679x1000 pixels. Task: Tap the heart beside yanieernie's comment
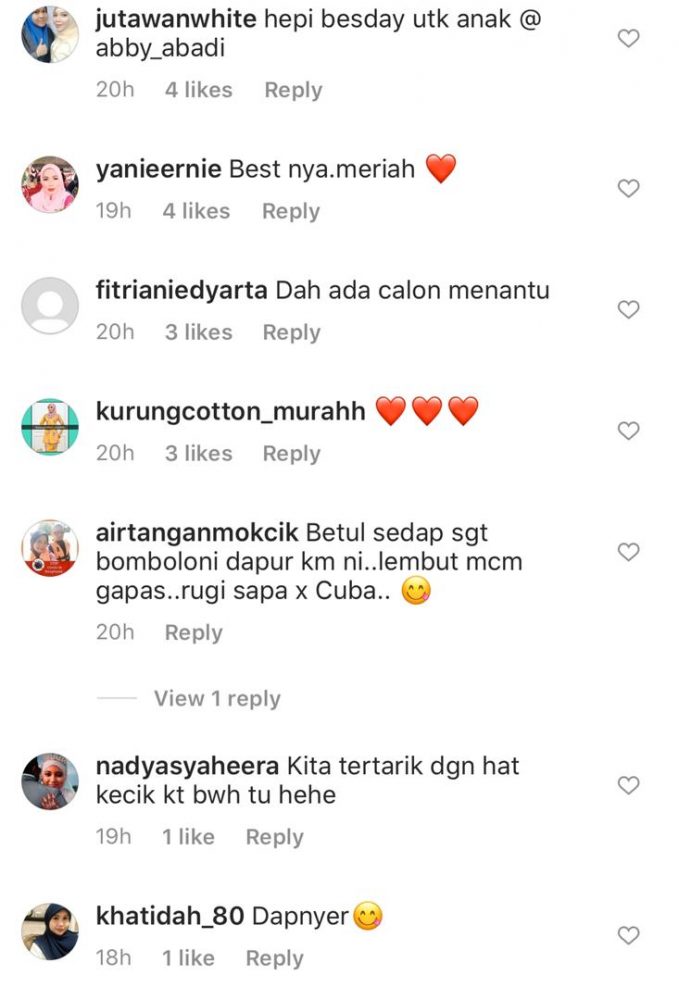click(629, 188)
